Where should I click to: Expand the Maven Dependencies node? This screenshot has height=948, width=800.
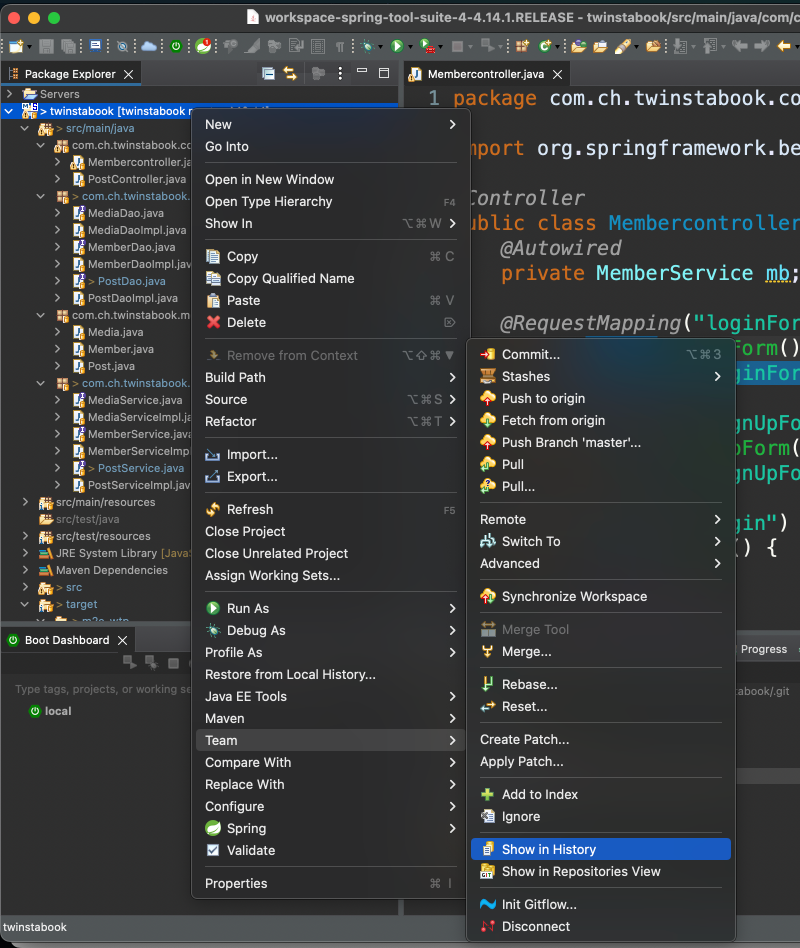25,570
